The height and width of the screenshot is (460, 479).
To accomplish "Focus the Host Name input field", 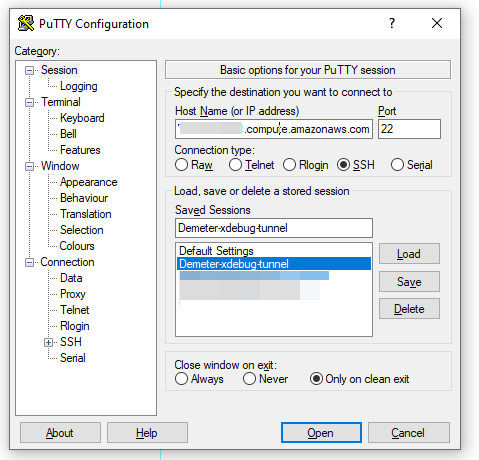I will point(274,129).
